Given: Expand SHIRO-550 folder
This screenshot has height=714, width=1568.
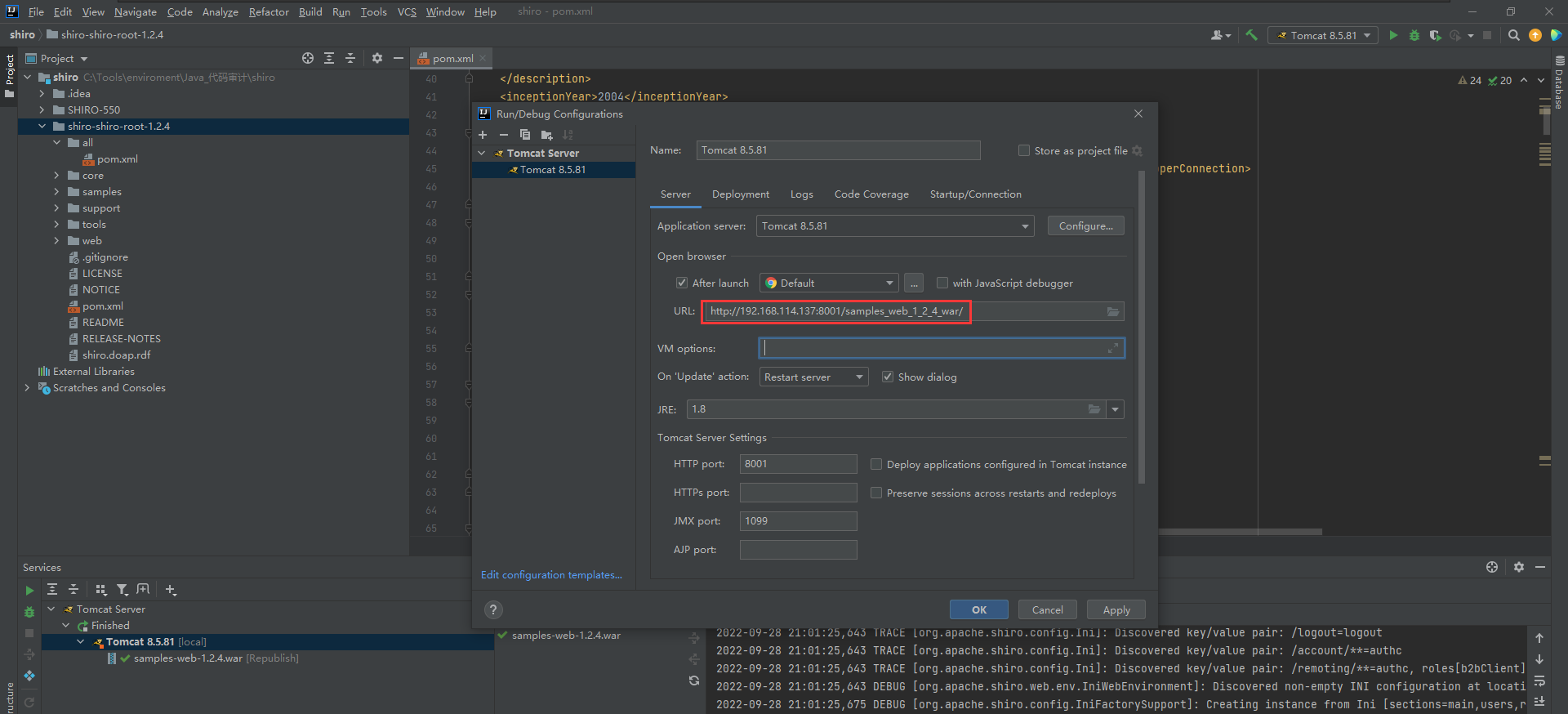Looking at the screenshot, I should pyautogui.click(x=42, y=110).
